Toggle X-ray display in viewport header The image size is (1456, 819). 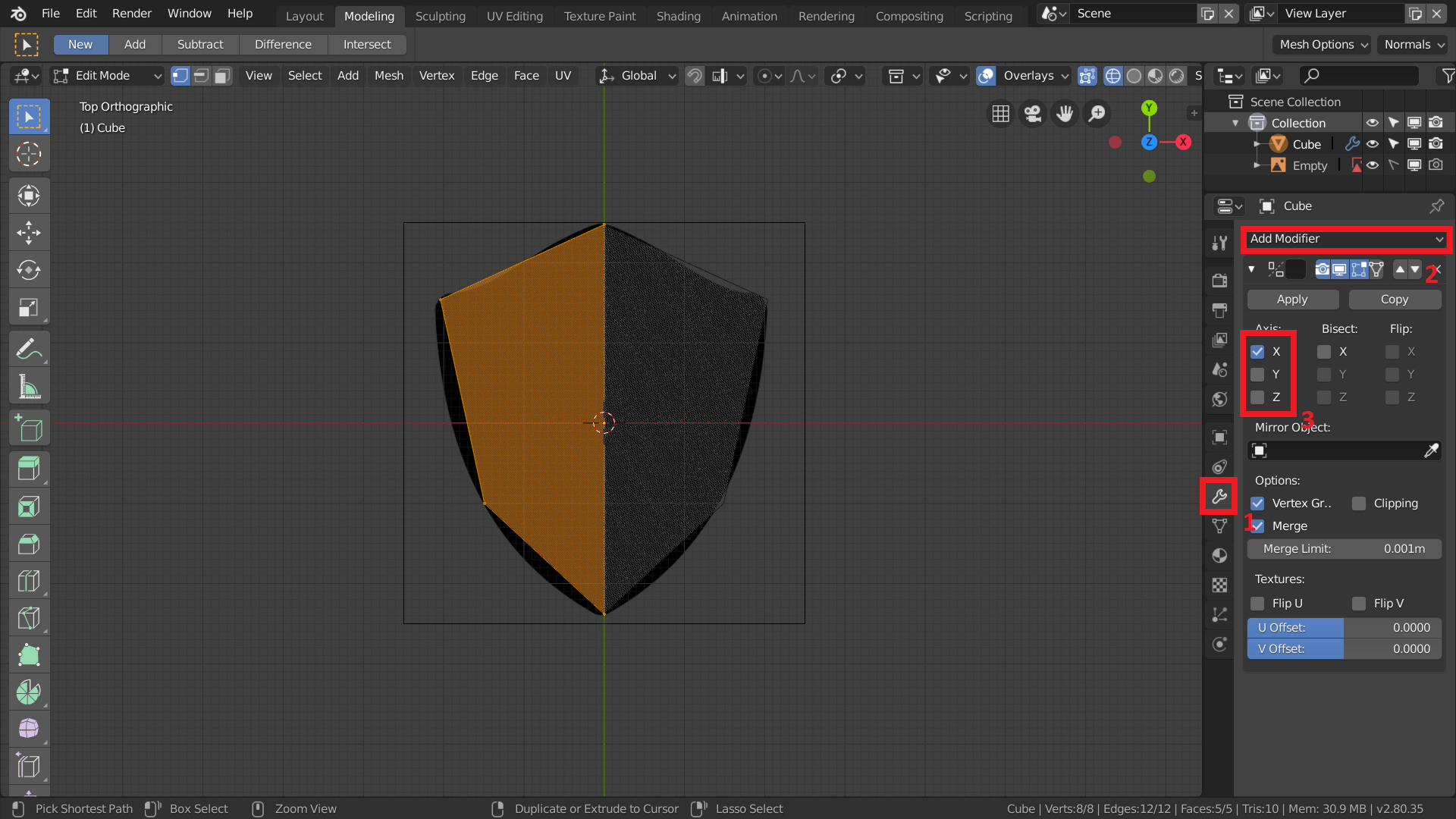click(x=1087, y=76)
